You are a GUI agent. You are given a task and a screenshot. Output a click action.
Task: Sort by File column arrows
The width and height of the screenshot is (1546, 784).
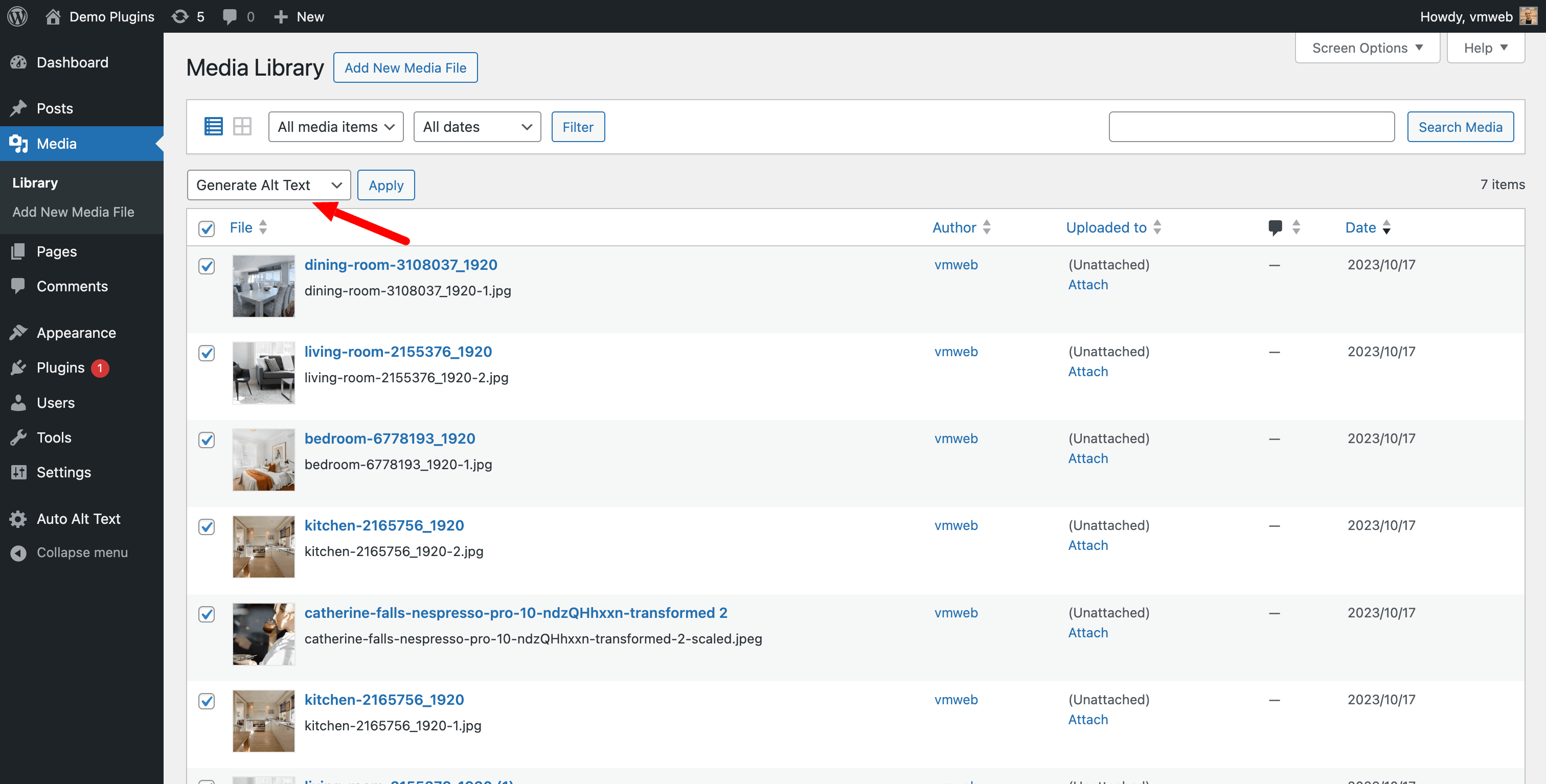click(x=263, y=227)
